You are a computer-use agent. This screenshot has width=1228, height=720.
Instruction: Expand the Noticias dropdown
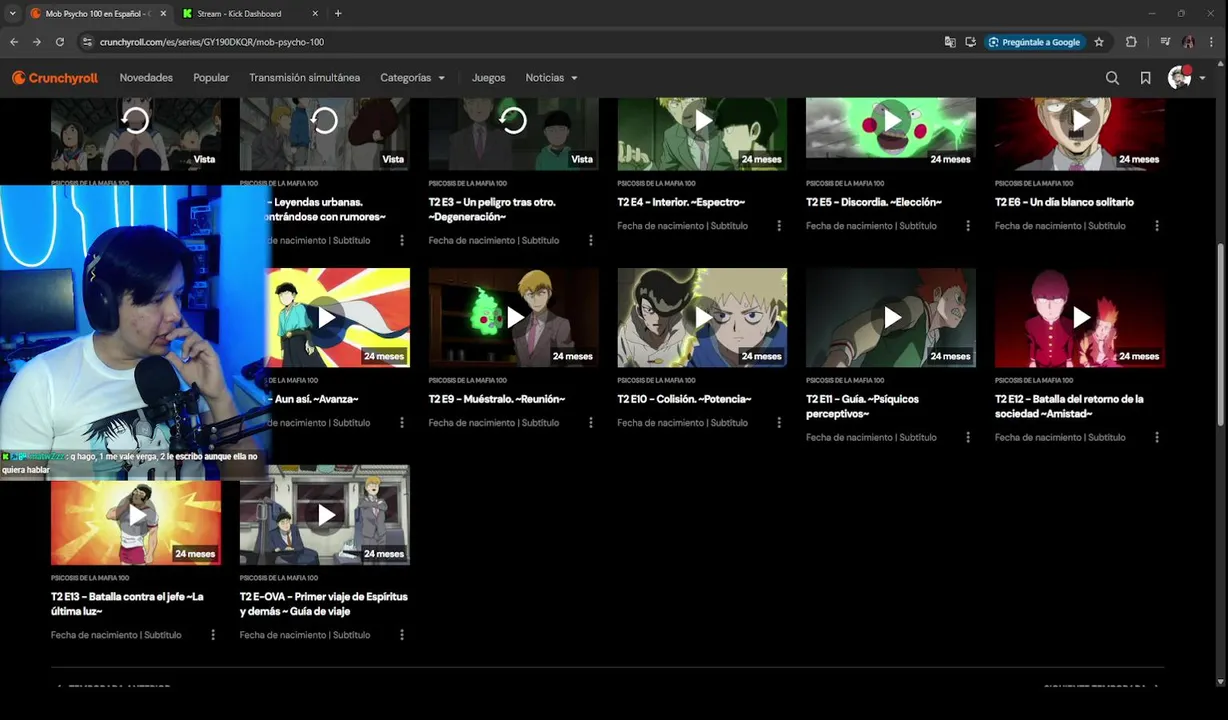click(x=552, y=78)
